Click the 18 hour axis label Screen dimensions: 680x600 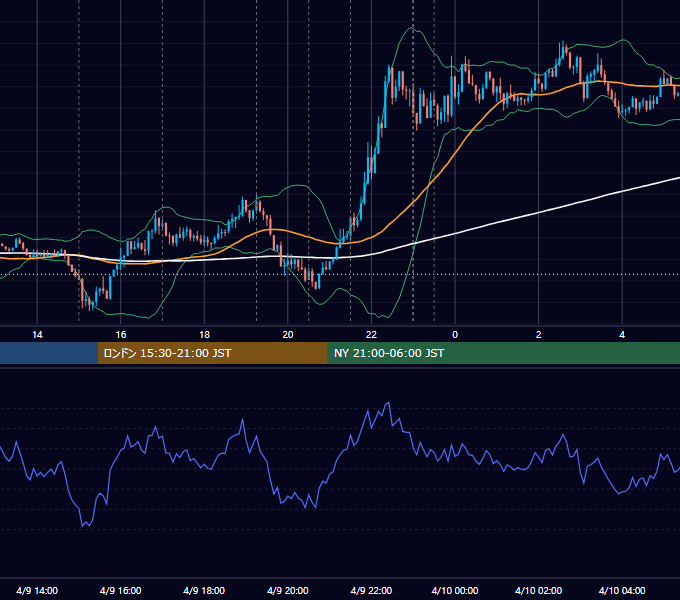click(204, 335)
